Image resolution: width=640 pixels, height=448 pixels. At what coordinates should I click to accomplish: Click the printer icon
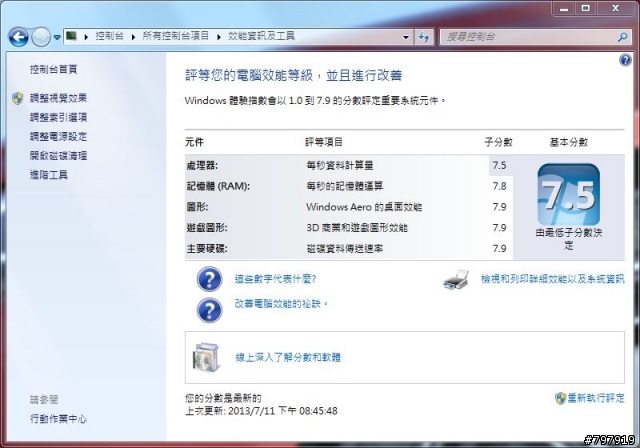pyautogui.click(x=456, y=280)
